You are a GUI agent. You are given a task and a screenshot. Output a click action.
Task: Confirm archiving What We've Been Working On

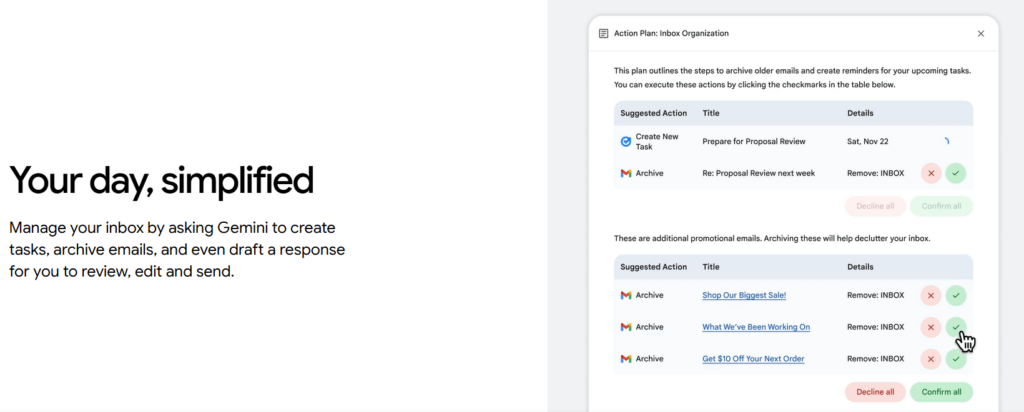point(956,327)
